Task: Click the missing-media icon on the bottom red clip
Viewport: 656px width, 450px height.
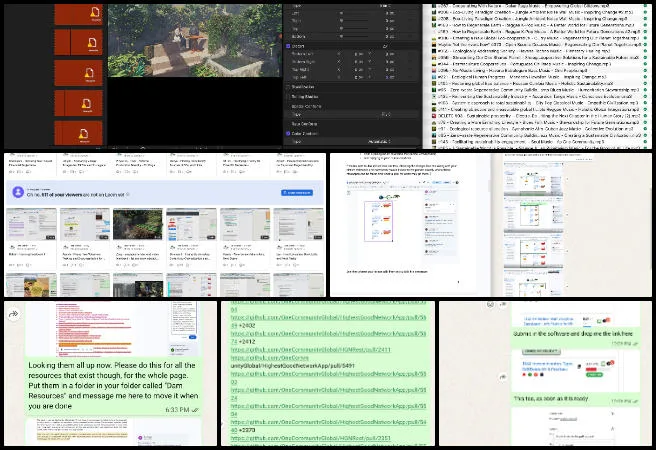Action: point(83,134)
